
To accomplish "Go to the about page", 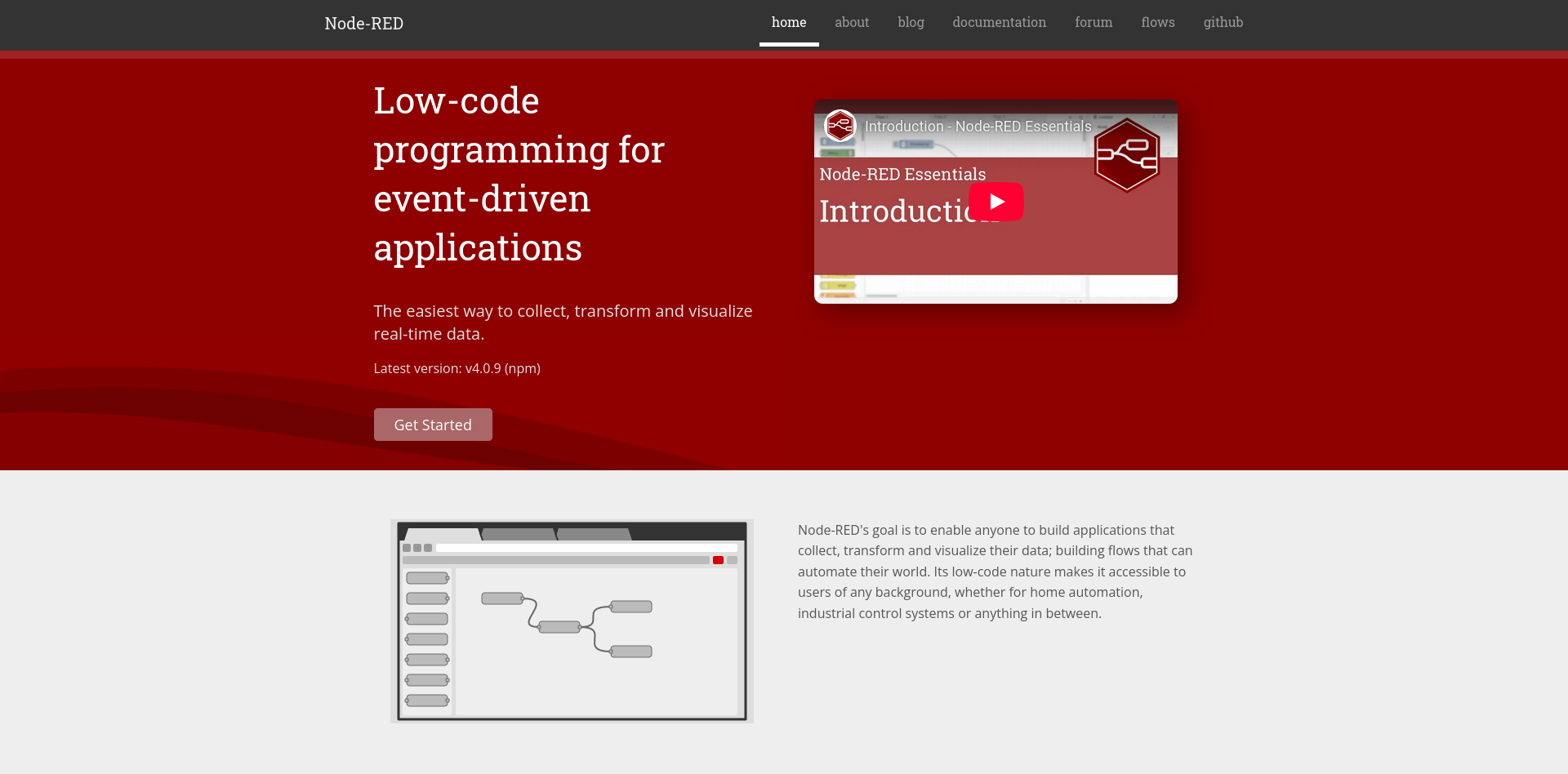I will coord(852,23).
